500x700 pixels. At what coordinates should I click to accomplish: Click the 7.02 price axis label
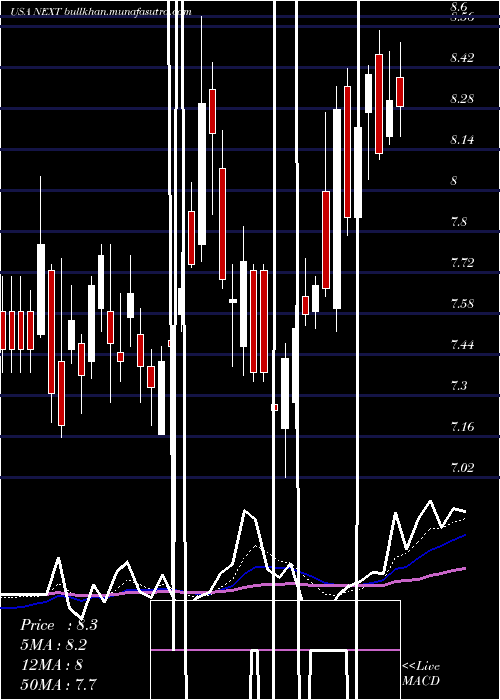(462, 467)
